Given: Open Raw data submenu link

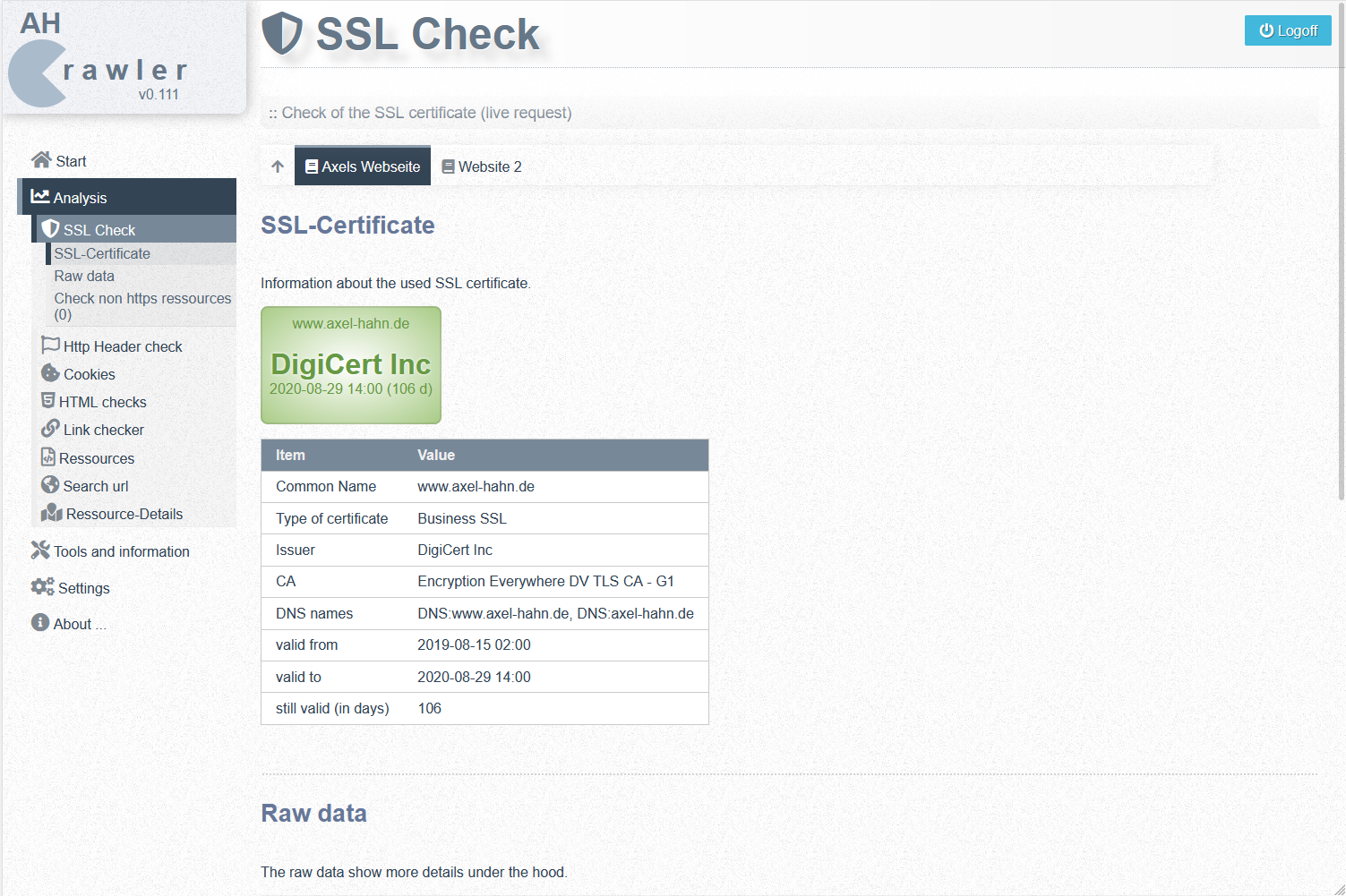Looking at the screenshot, I should pos(84,276).
